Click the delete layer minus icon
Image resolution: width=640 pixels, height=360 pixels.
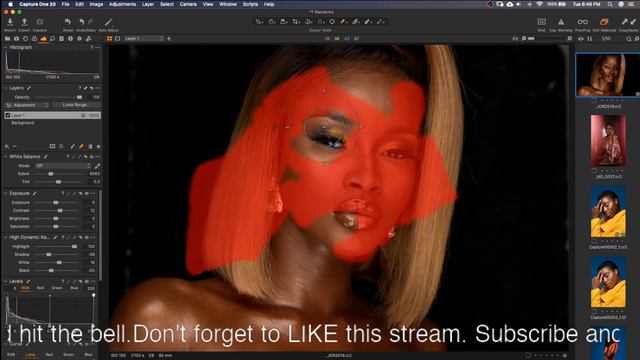pyautogui.click(x=14, y=146)
